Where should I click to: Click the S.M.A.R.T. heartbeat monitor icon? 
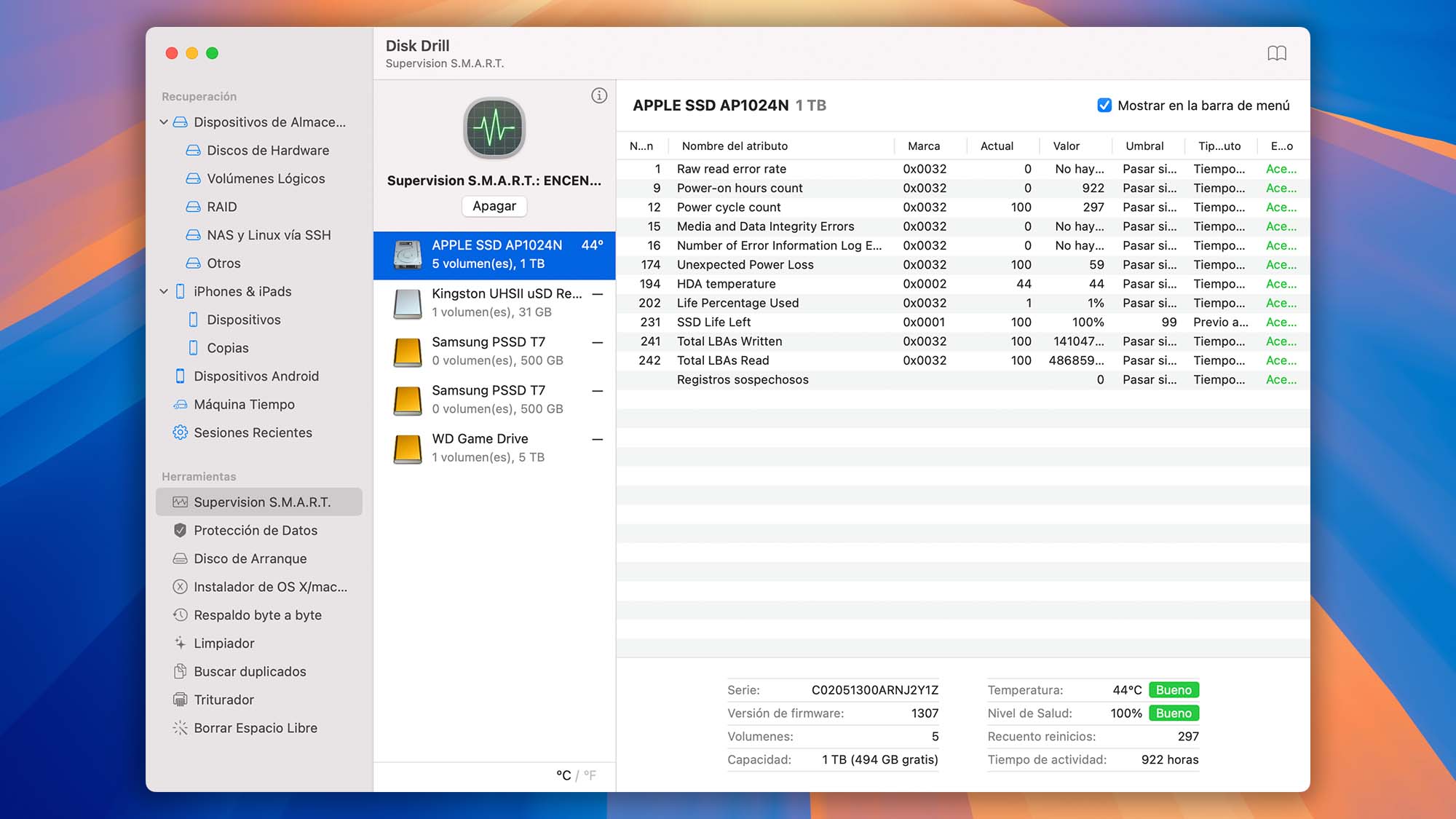[494, 128]
